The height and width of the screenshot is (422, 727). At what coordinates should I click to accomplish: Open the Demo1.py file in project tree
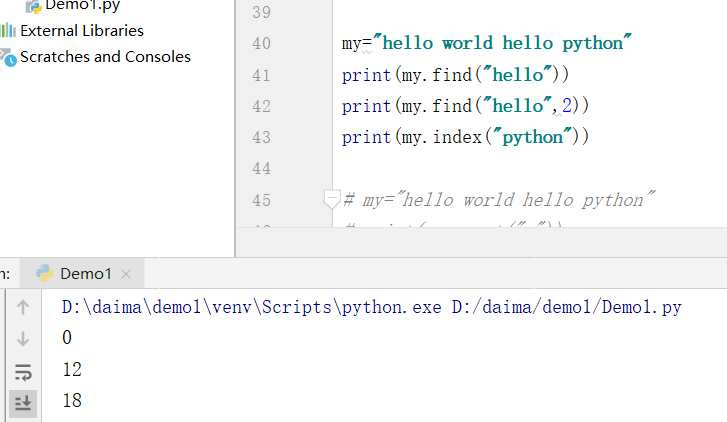(x=83, y=6)
